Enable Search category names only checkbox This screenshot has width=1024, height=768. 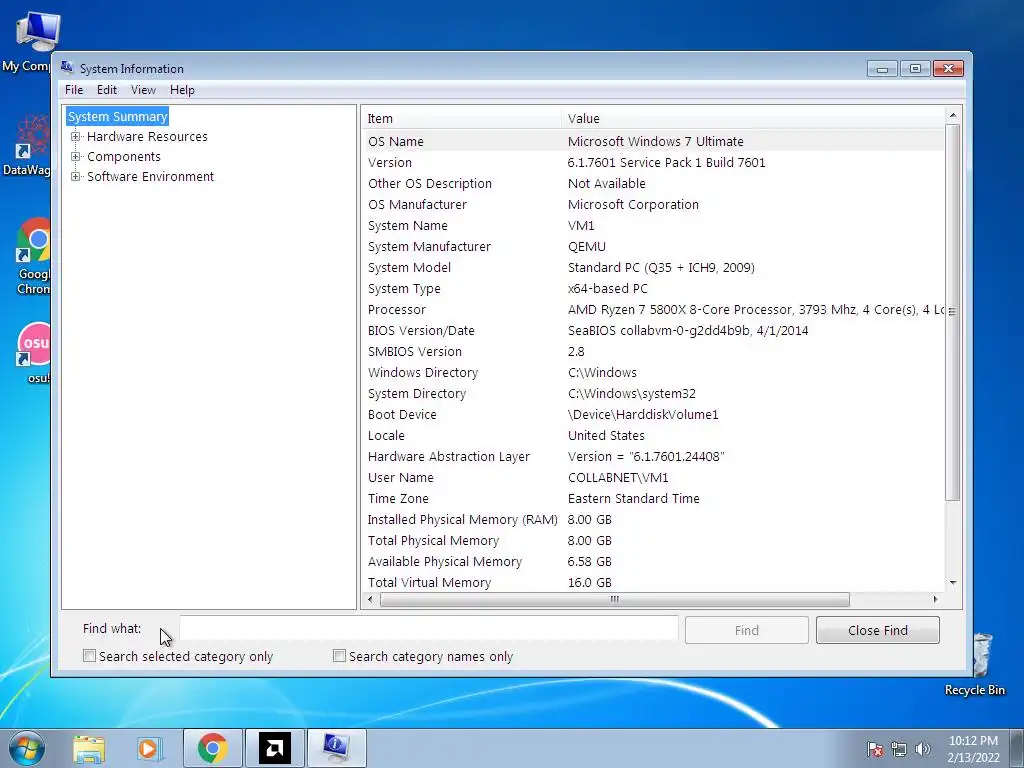tap(339, 656)
